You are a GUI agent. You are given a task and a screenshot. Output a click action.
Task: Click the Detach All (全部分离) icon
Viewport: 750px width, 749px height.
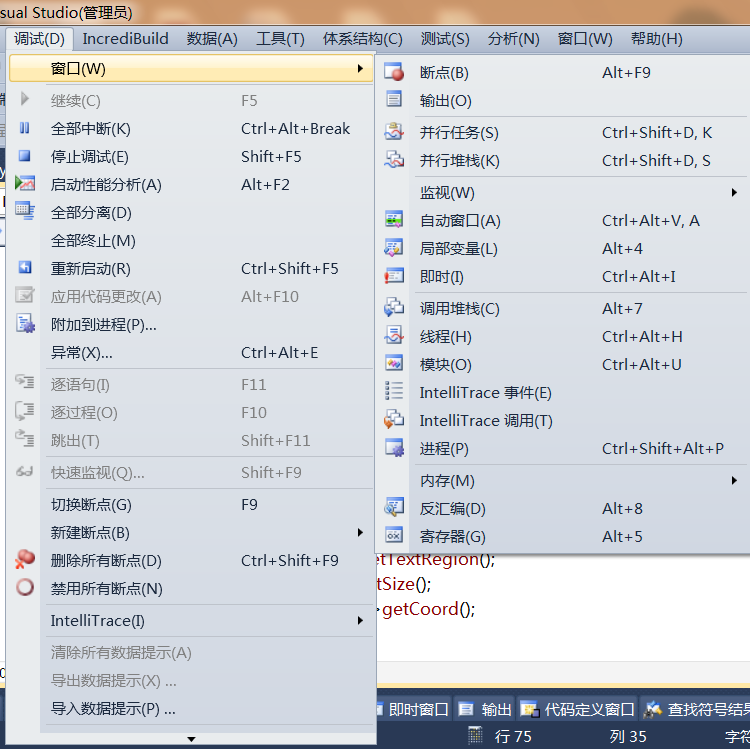24,211
